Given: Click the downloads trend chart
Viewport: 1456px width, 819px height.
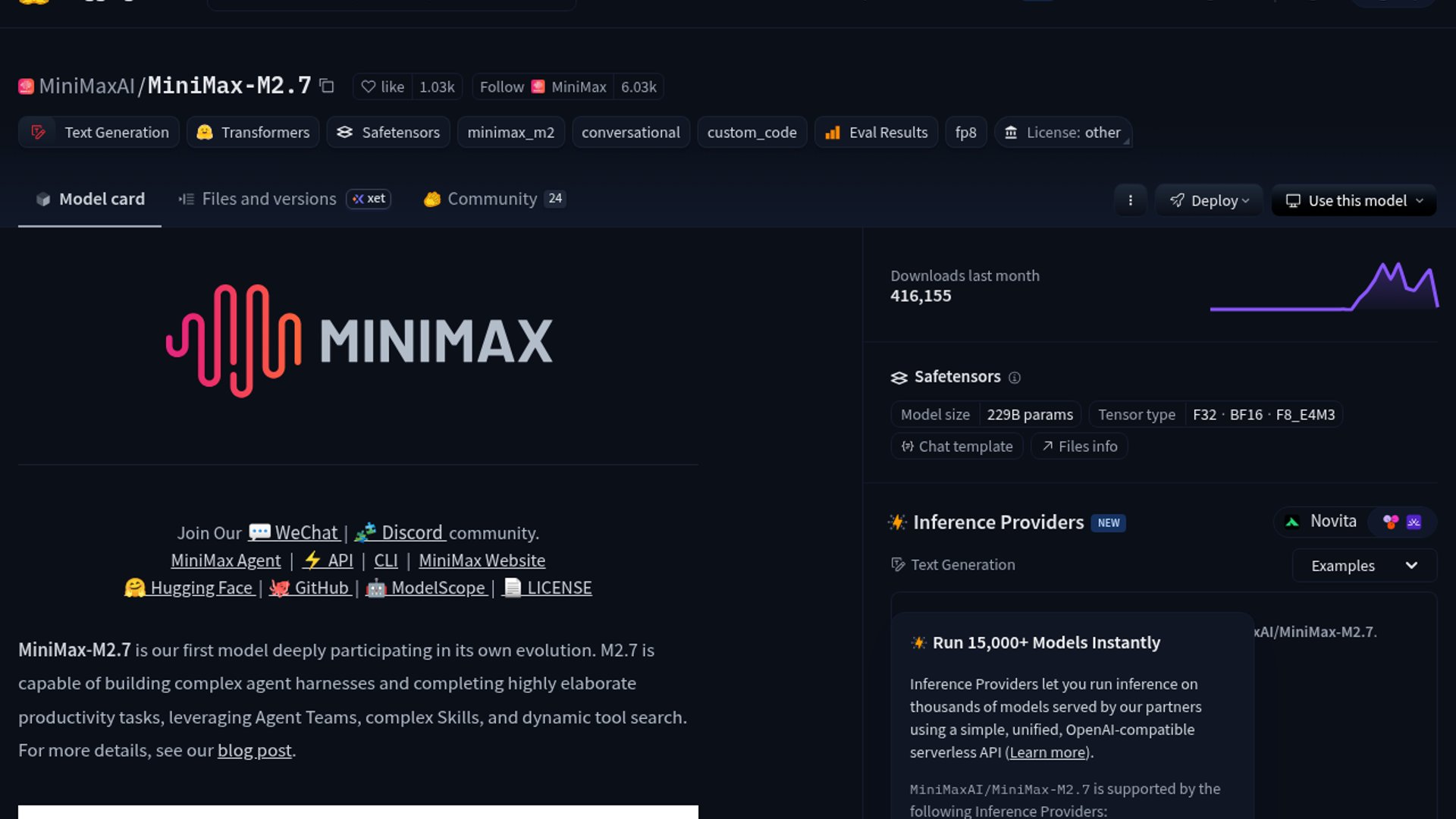Looking at the screenshot, I should tap(1324, 287).
